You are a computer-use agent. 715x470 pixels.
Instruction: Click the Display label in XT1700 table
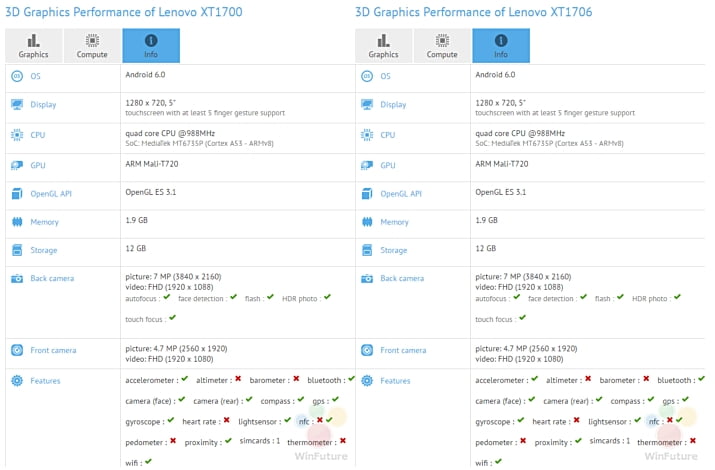[x=43, y=104]
